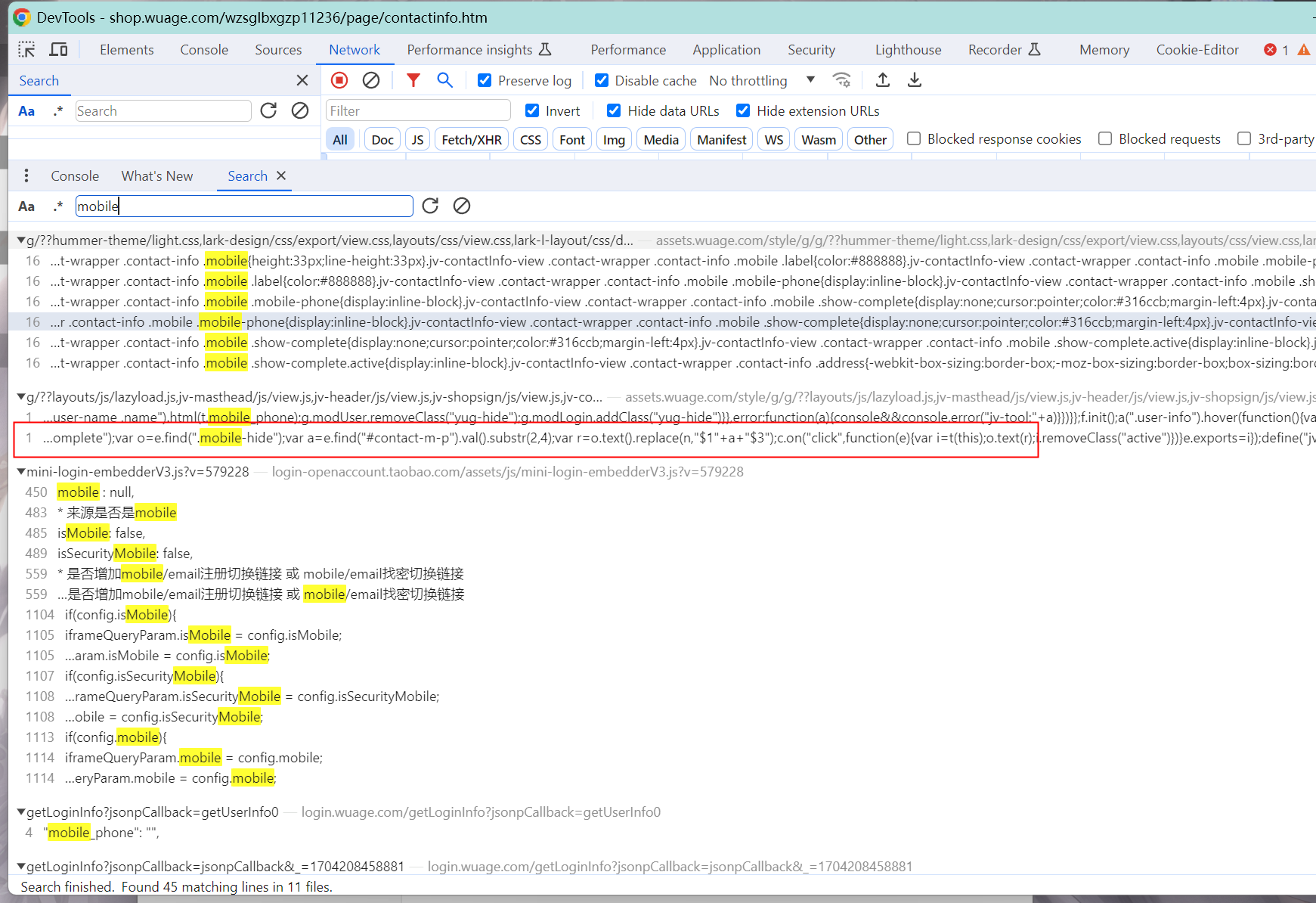The height and width of the screenshot is (903, 1316).
Task: Toggle match case in drawer search
Action: click(x=26, y=206)
